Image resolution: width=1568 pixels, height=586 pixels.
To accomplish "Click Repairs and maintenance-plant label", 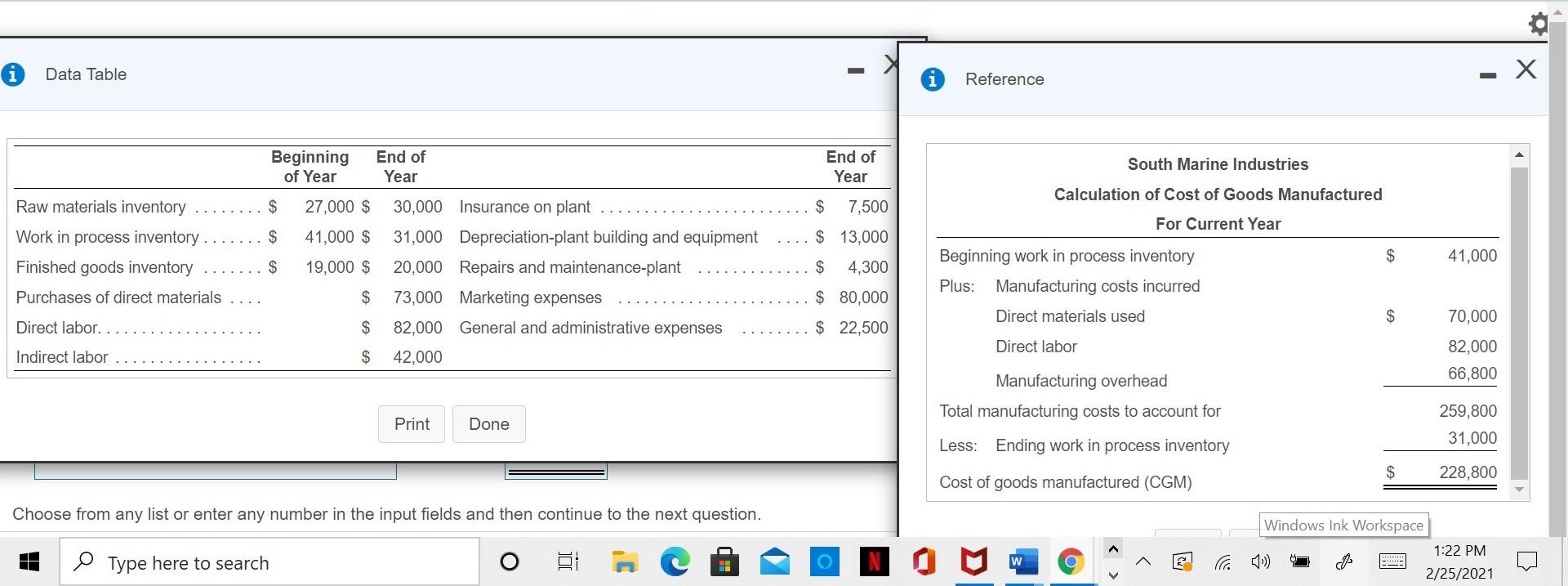I will (570, 267).
